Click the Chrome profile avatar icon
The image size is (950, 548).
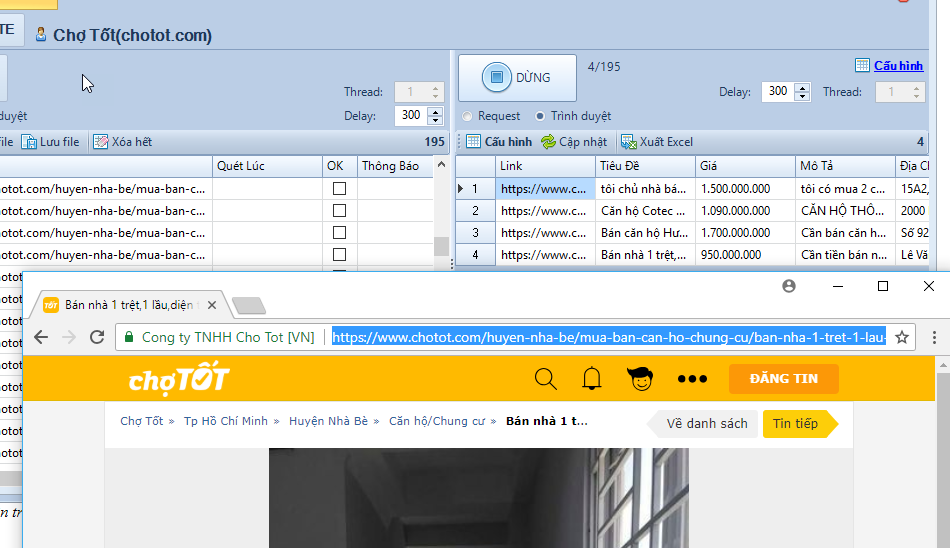789,286
